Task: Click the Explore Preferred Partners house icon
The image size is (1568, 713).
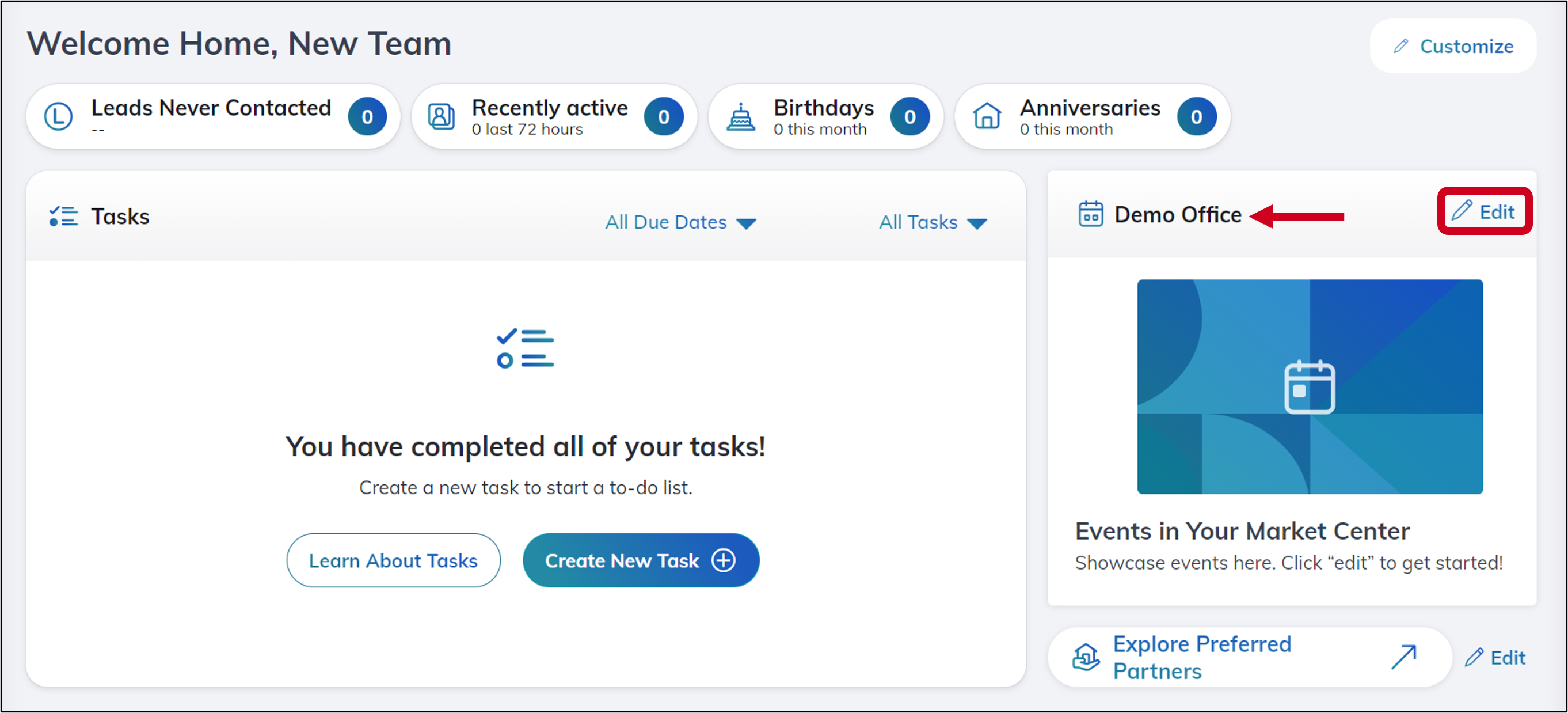Action: pos(1086,657)
